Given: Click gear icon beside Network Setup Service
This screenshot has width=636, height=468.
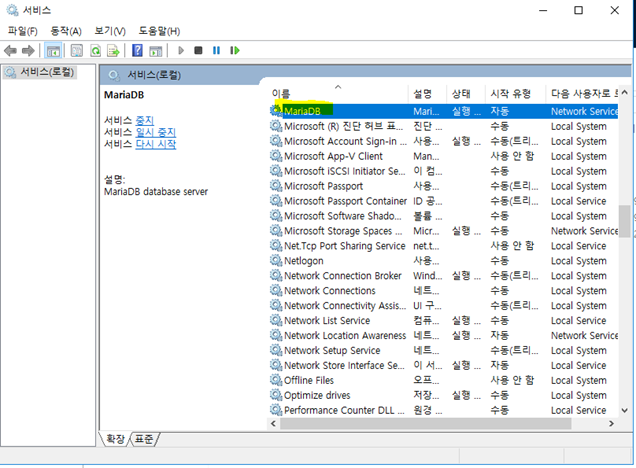Looking at the screenshot, I should [276, 350].
